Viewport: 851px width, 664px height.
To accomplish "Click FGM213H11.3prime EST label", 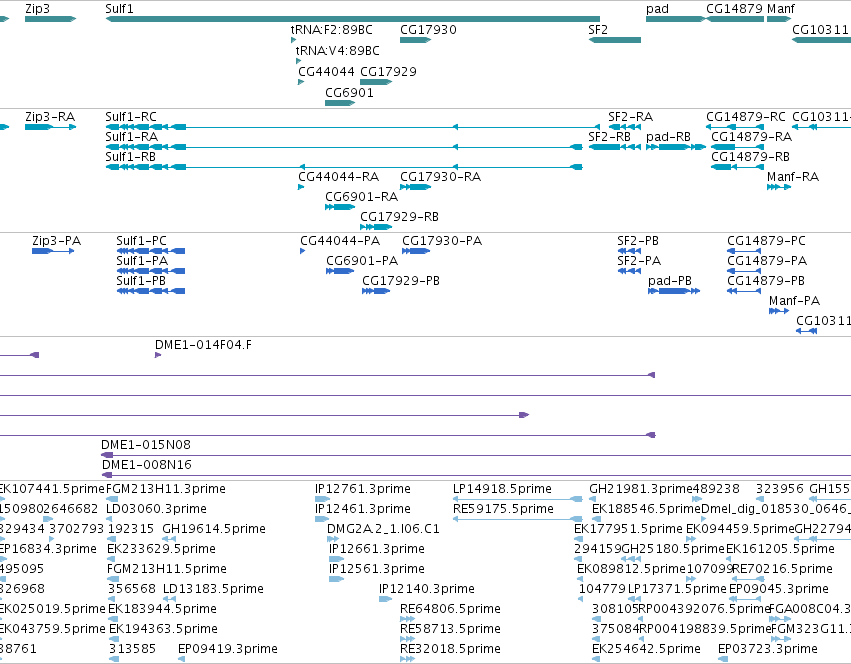I will pos(166,489).
